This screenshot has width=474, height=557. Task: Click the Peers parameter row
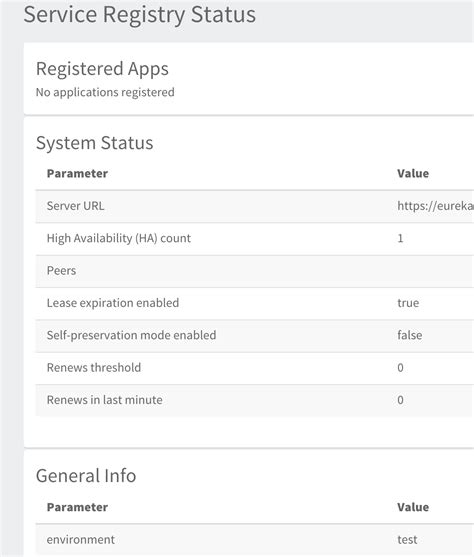(x=255, y=271)
